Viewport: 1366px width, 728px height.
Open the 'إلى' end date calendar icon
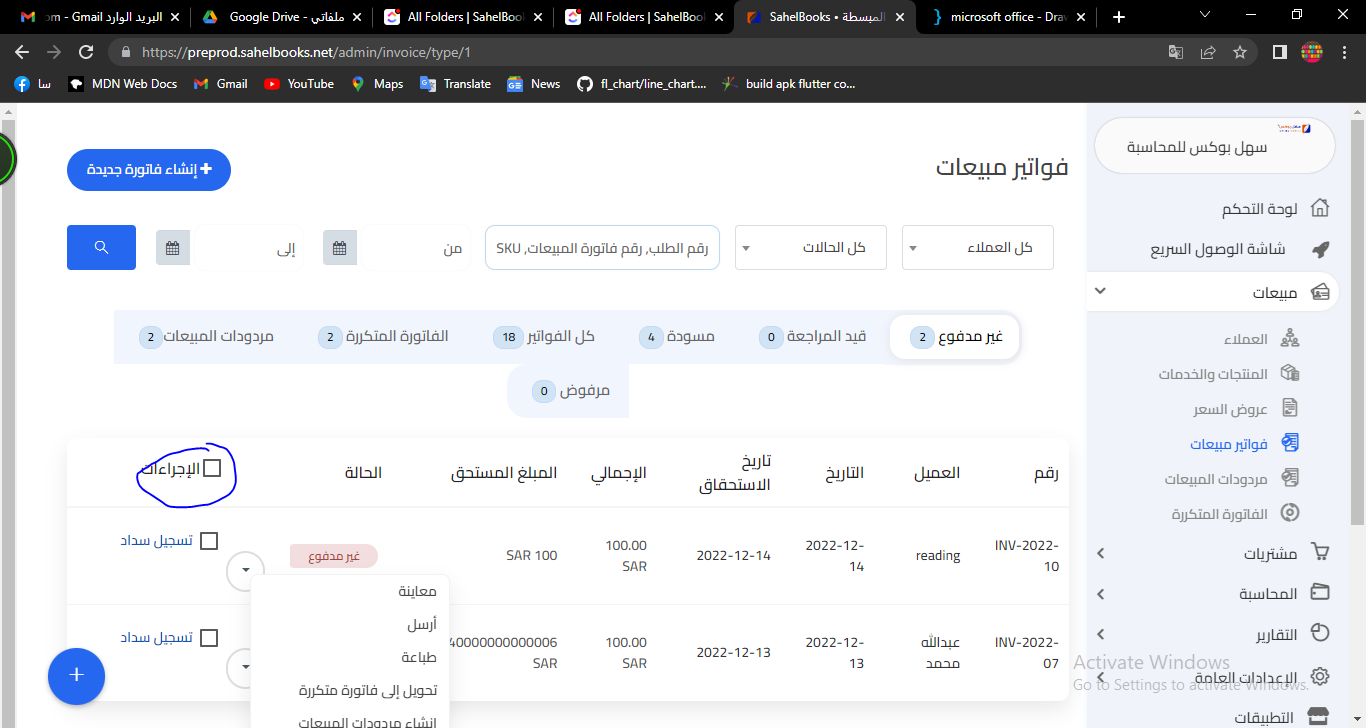(x=173, y=248)
